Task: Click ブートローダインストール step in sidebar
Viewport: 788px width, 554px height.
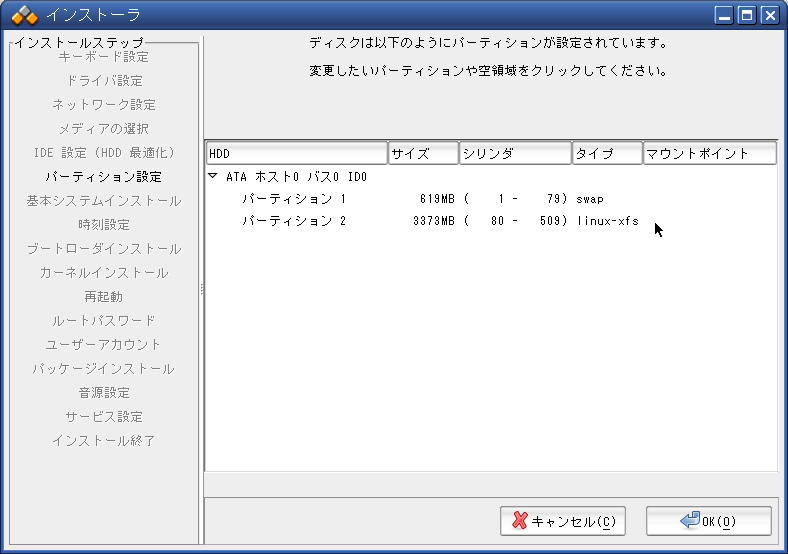Action: click(104, 249)
